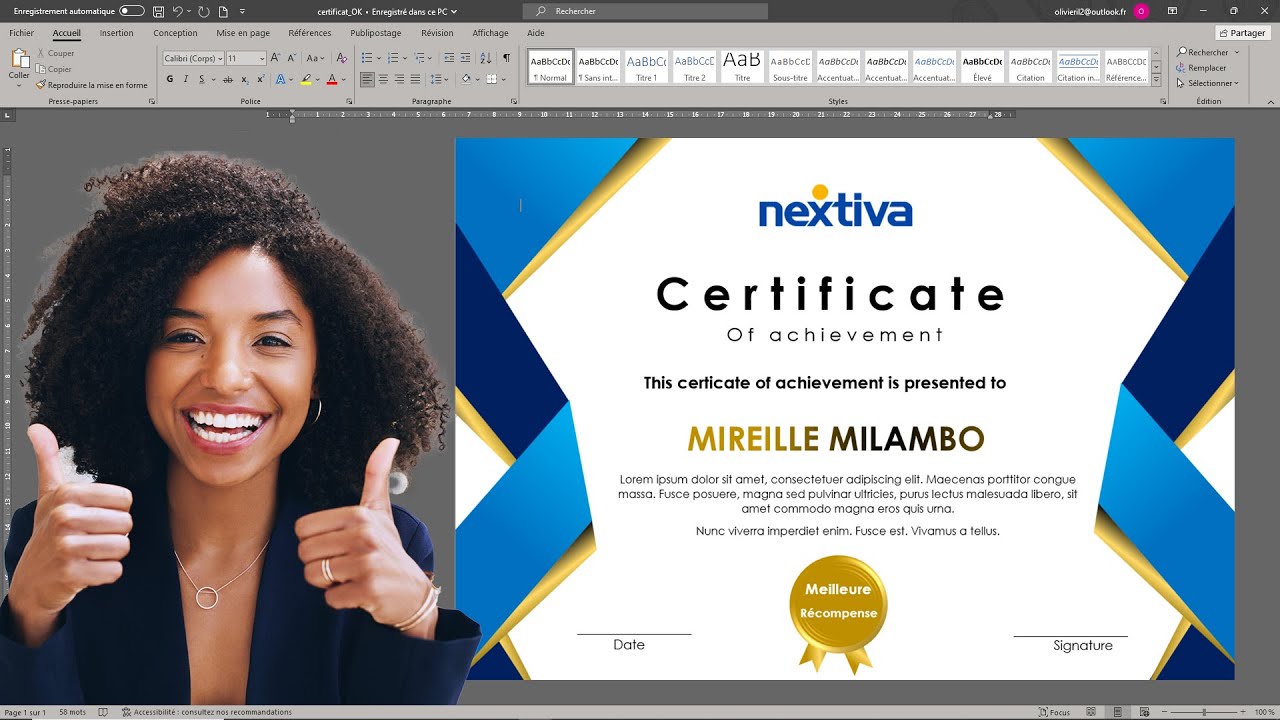Click Remplacer in Édition group
Screen dimensions: 1280x720
coord(1200,68)
